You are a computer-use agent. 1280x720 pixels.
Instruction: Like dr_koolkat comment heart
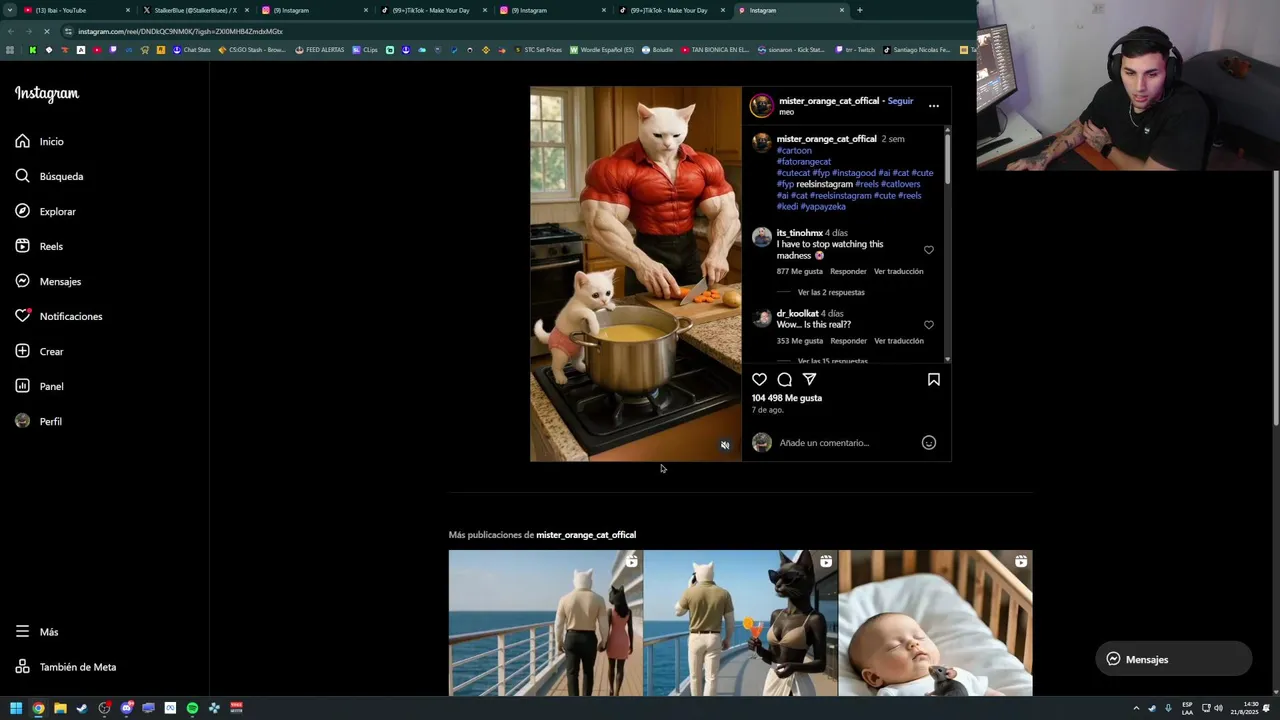coord(929,325)
